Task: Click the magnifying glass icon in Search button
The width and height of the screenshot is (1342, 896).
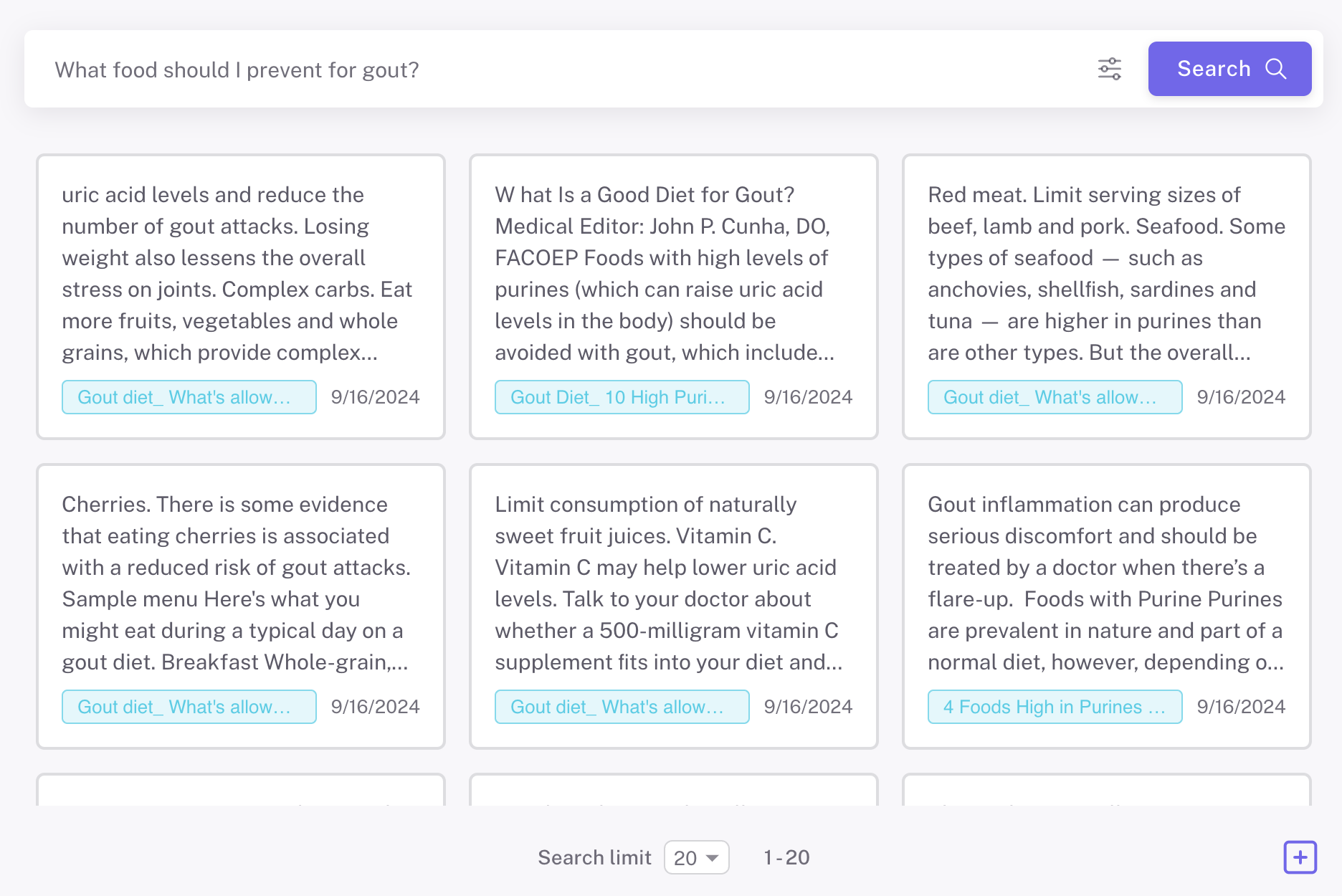Action: [x=1276, y=69]
